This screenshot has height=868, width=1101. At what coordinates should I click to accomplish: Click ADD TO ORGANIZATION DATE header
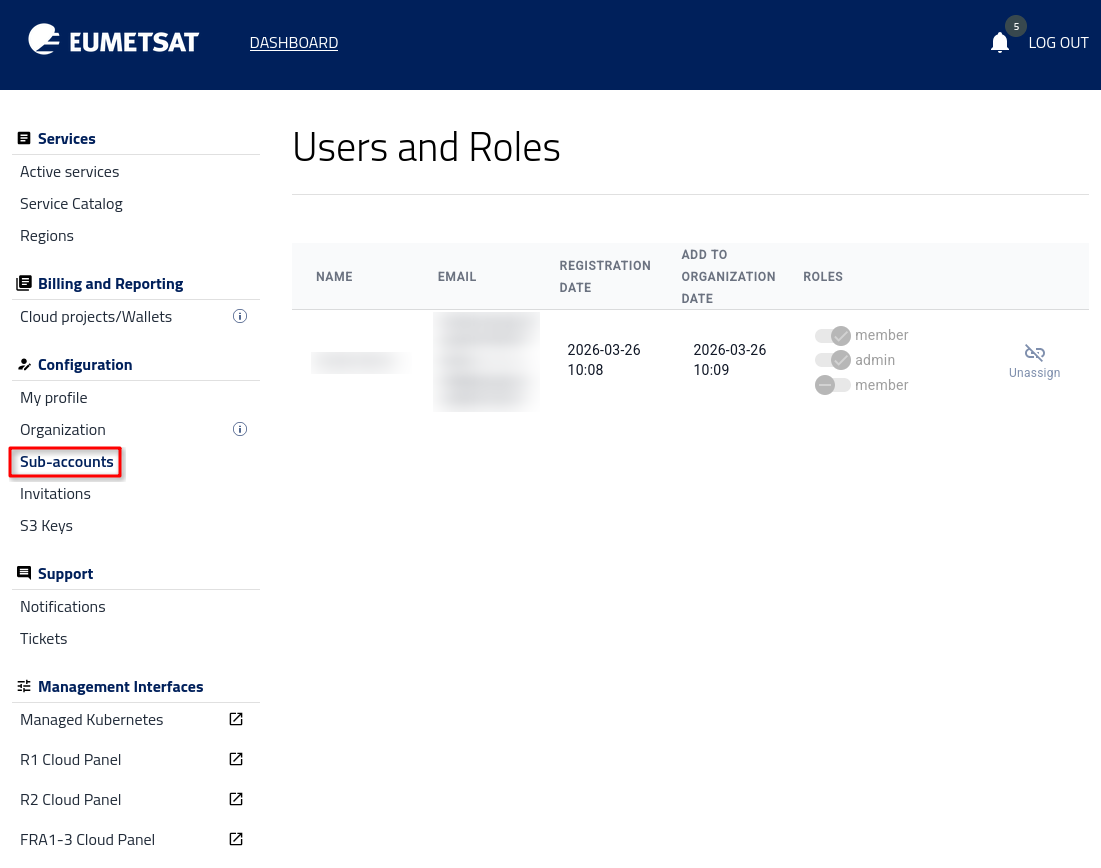(728, 277)
